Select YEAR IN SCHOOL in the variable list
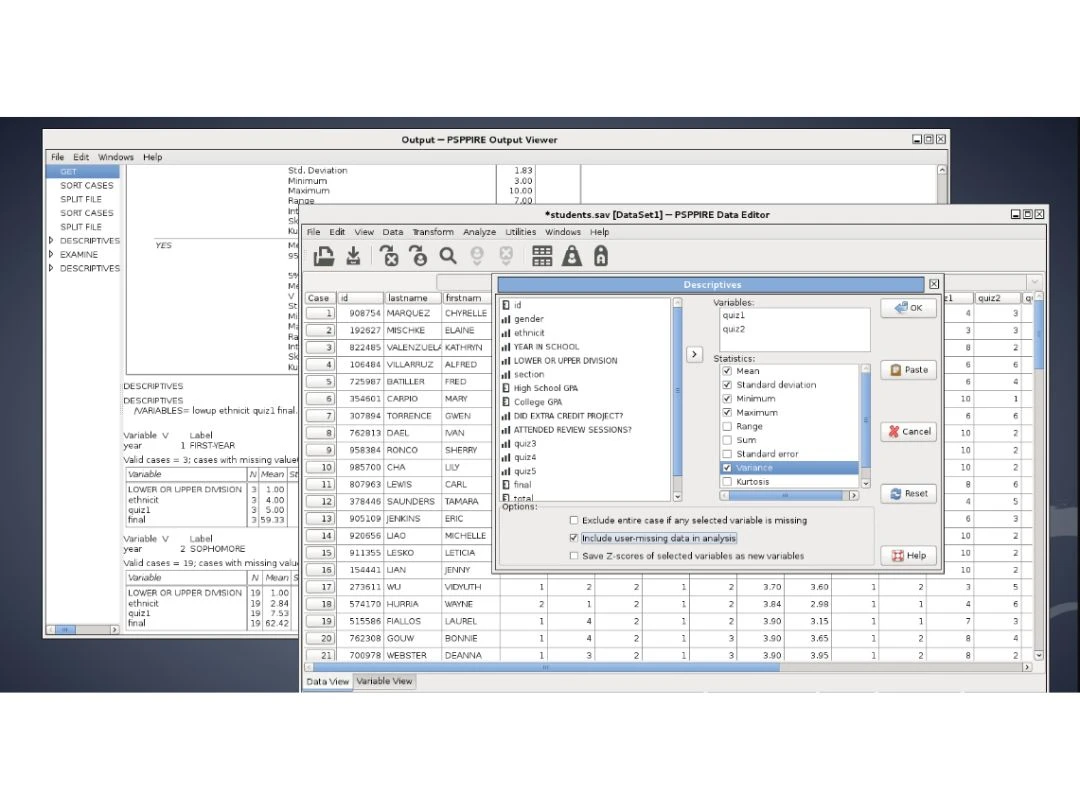 (546, 346)
